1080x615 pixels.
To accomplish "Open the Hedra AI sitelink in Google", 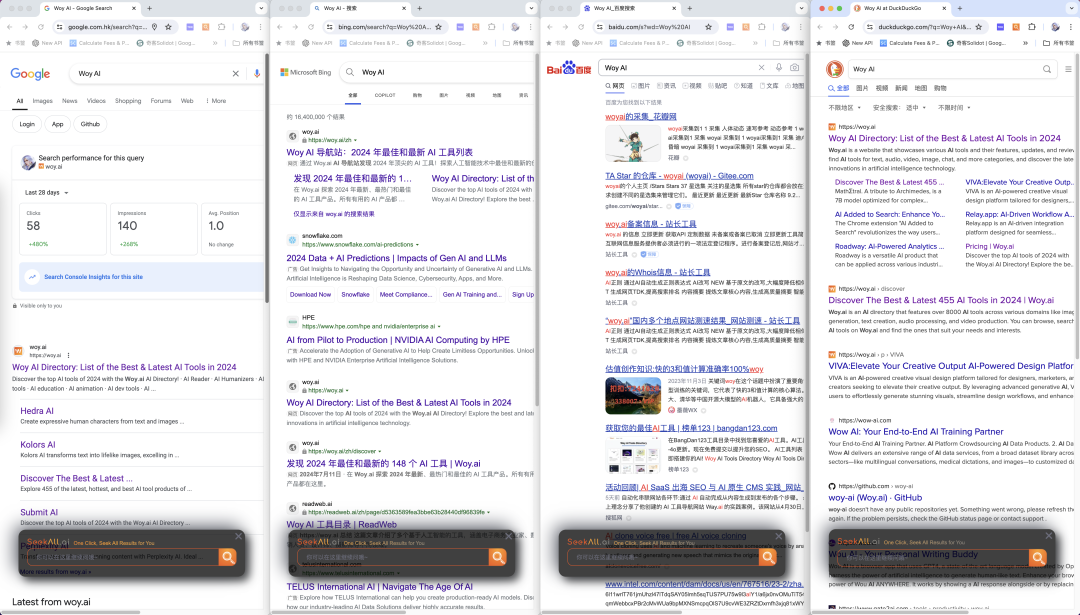I will pos(37,411).
